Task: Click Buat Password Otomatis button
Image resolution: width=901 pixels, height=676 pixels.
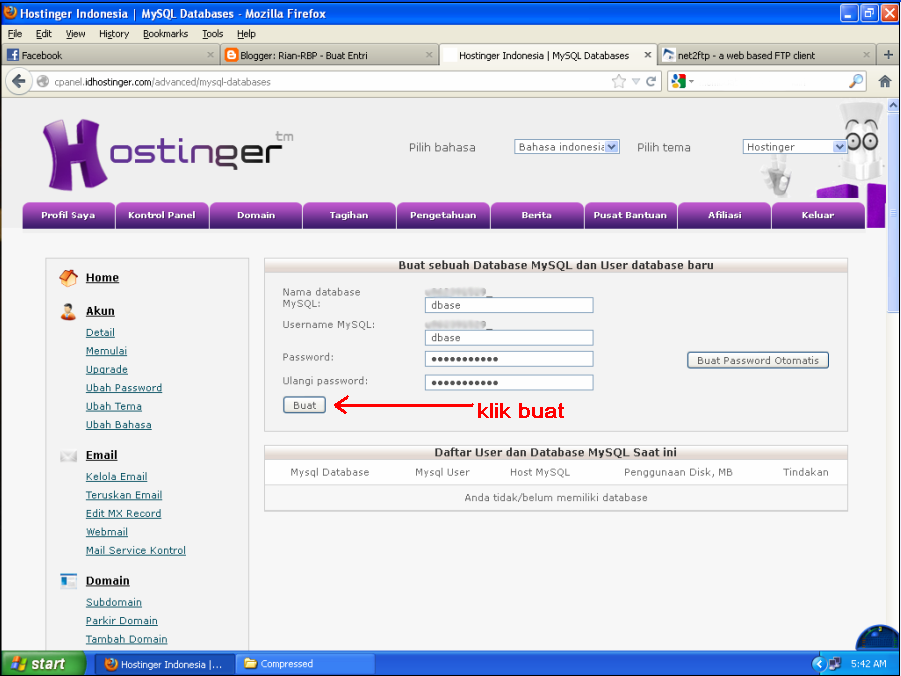Action: [758, 360]
